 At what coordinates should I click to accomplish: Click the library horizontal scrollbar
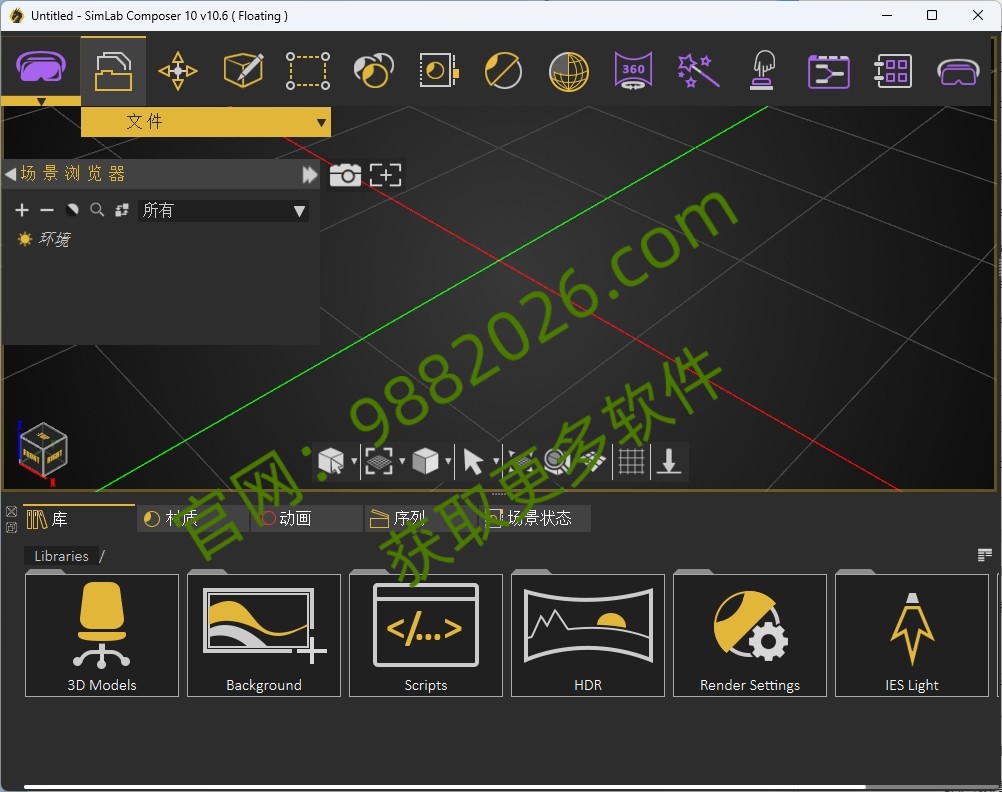click(445, 787)
